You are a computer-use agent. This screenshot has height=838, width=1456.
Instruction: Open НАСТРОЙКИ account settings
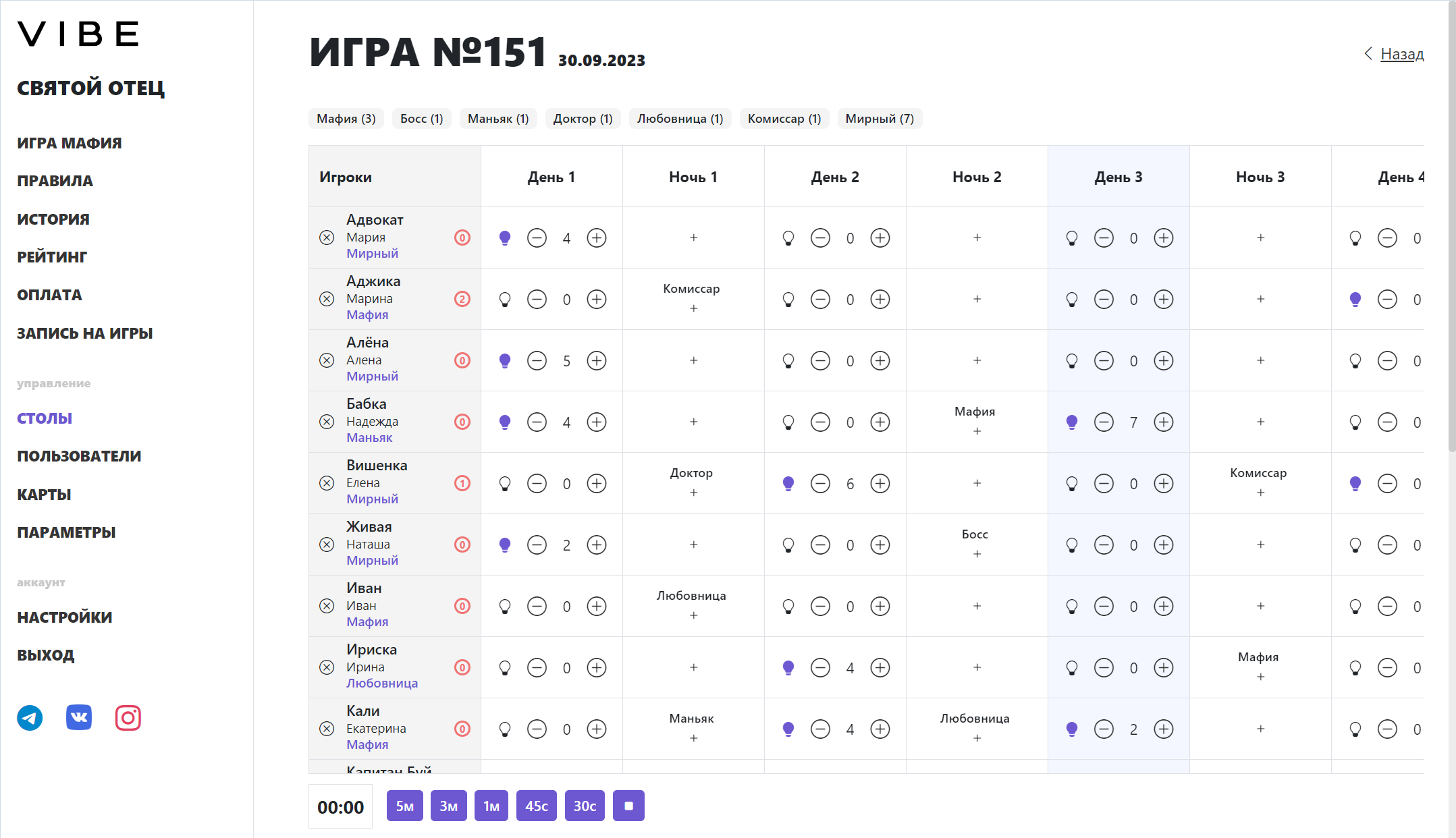click(x=65, y=617)
